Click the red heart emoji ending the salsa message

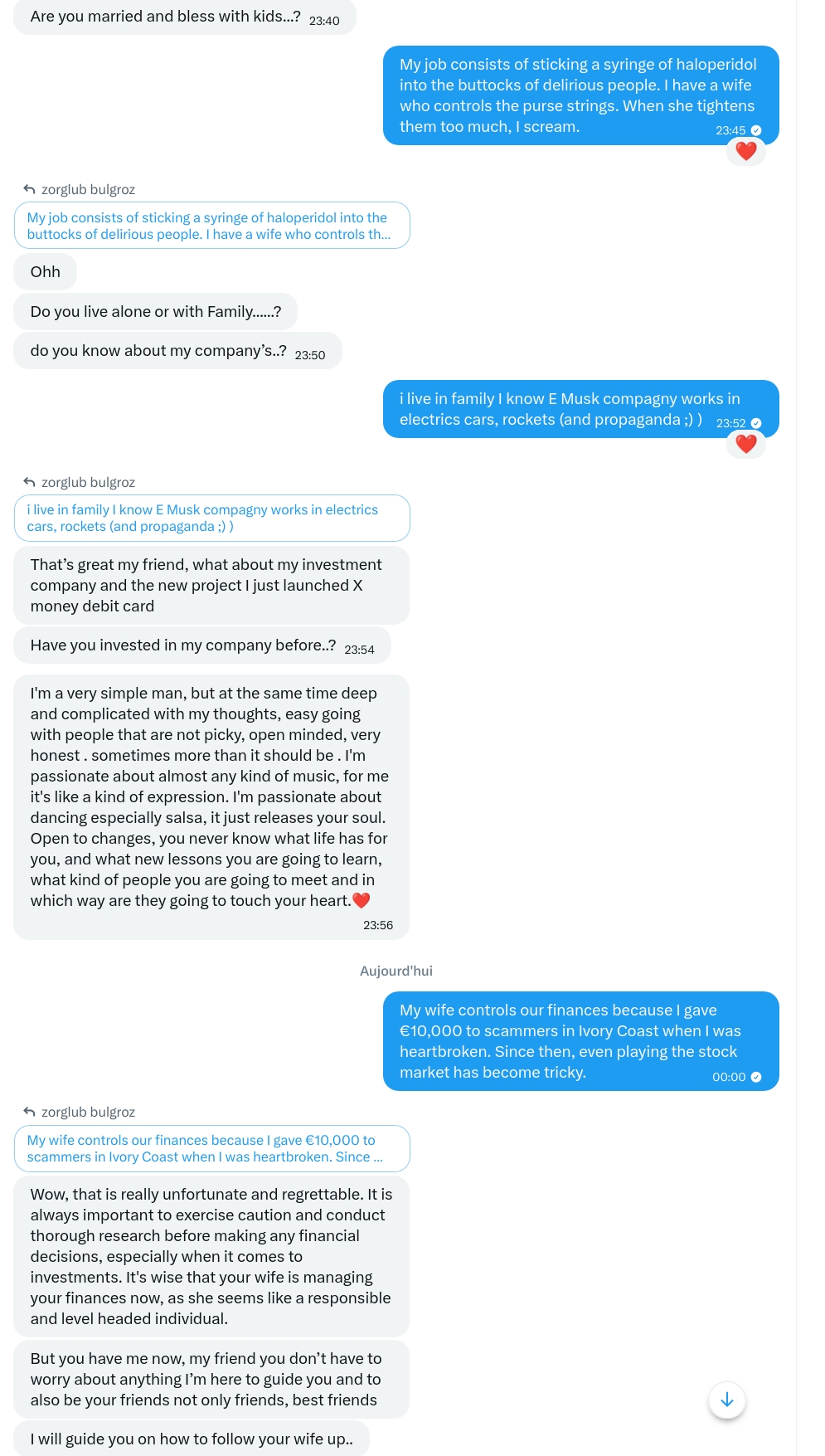click(x=362, y=900)
